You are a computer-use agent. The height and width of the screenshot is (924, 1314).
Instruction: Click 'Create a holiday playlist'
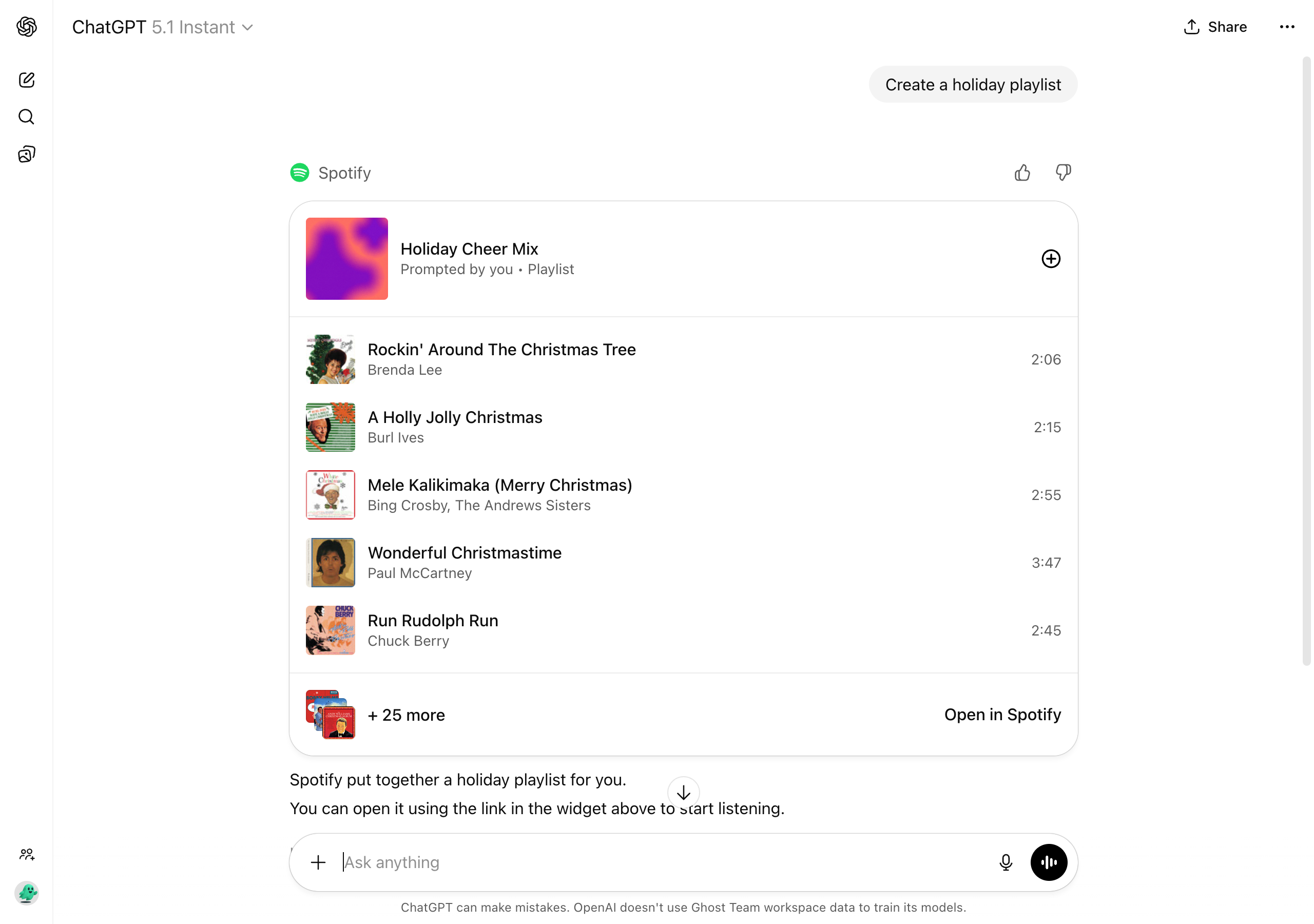tap(972, 84)
